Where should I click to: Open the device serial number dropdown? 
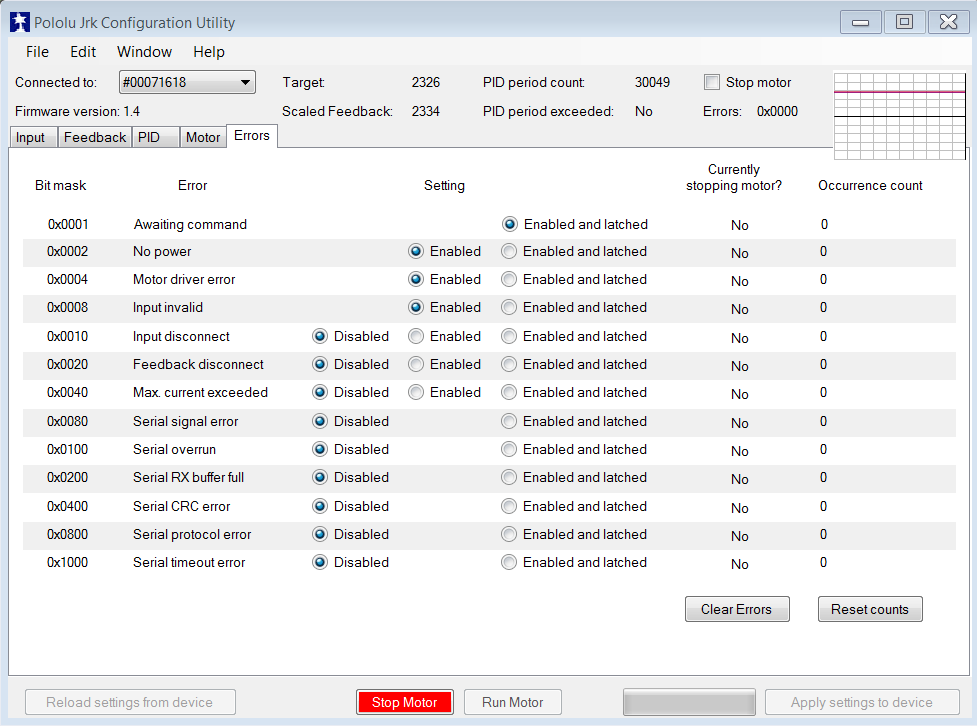coord(187,82)
